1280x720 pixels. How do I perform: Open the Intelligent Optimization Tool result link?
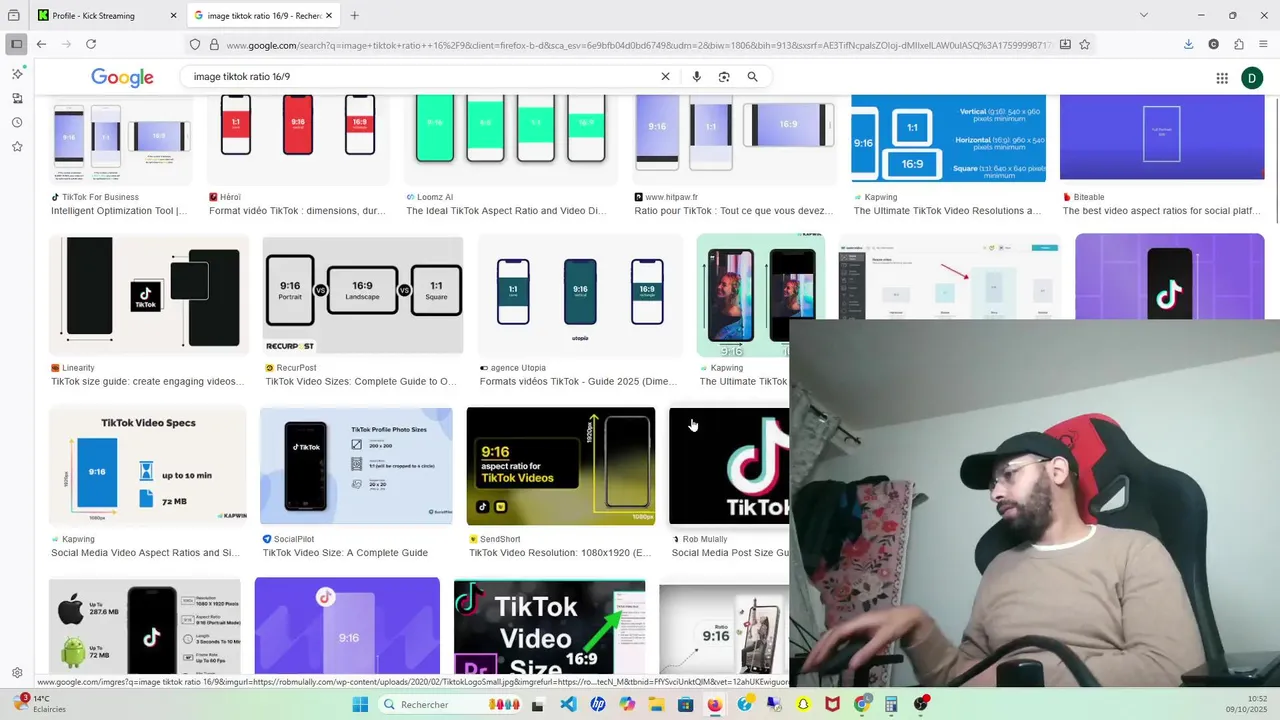click(119, 211)
